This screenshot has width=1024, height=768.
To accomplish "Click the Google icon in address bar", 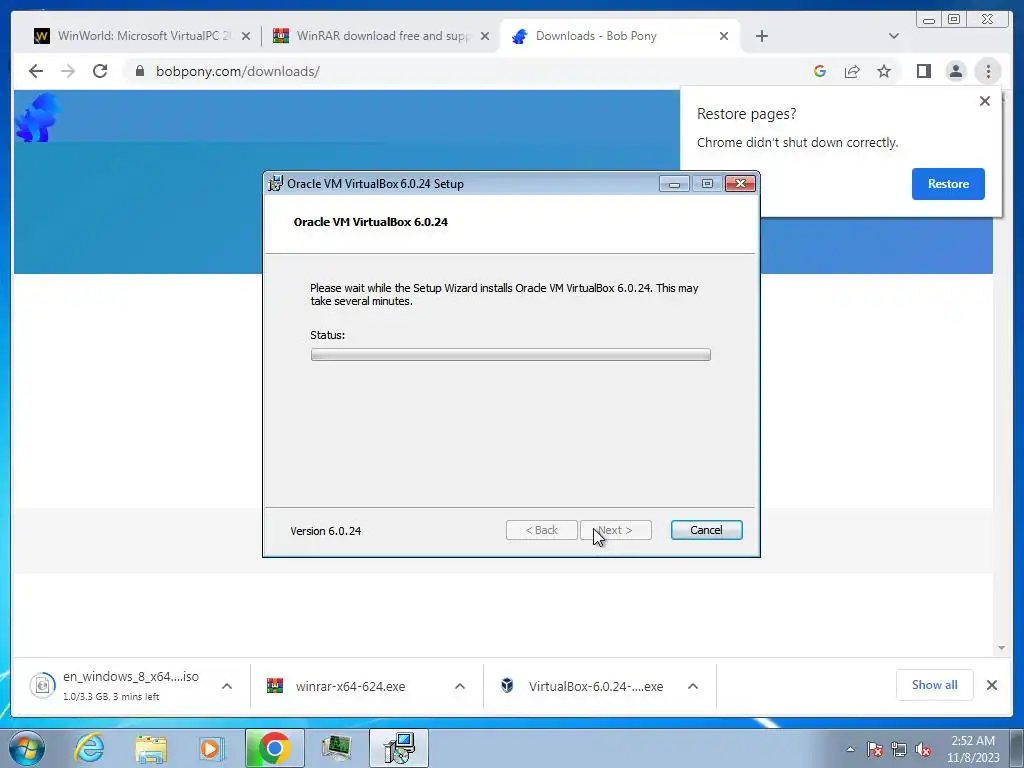I will (x=820, y=71).
